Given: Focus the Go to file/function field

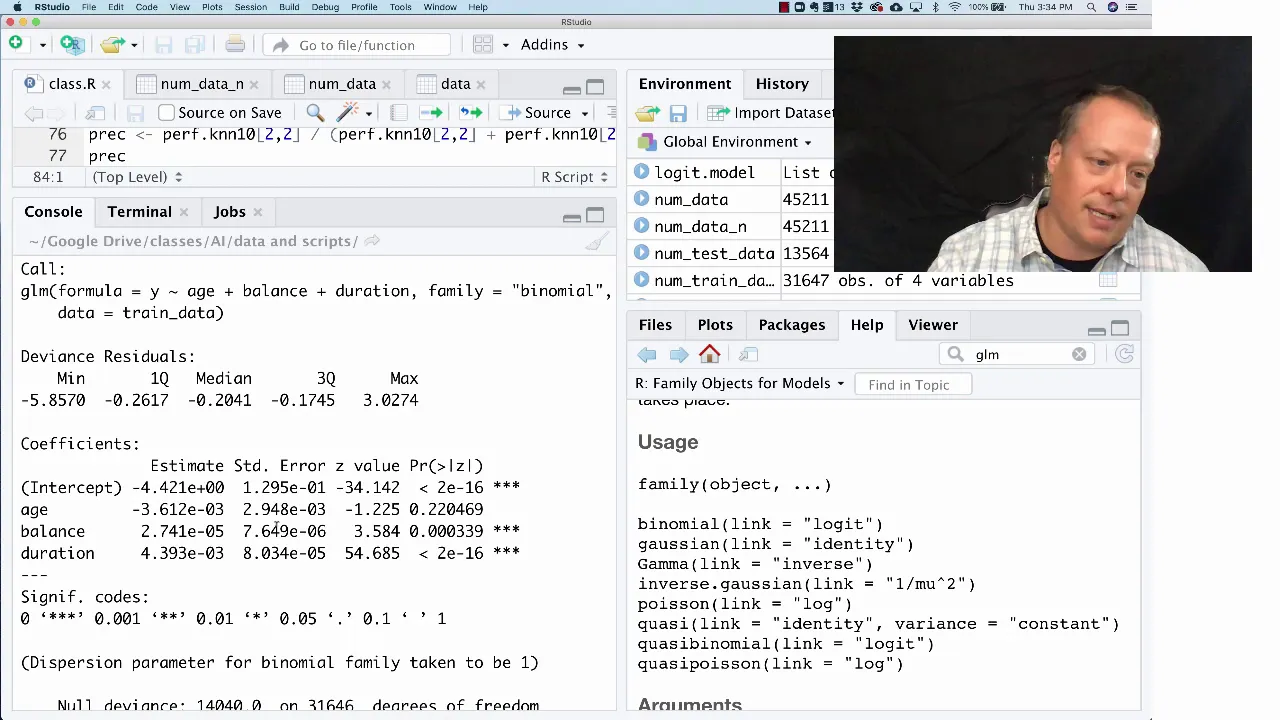Looking at the screenshot, I should (x=356, y=45).
